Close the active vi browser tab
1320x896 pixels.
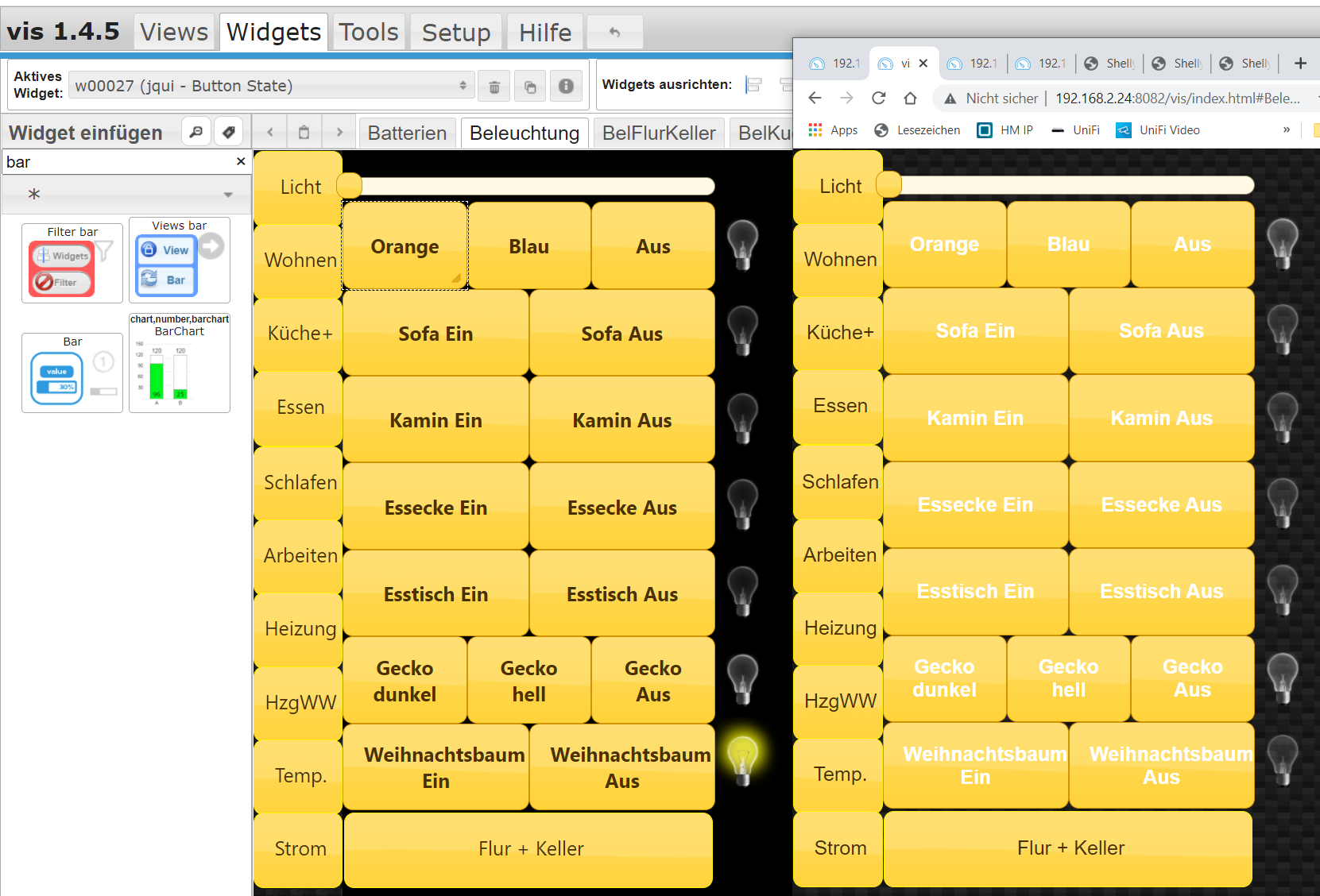tap(923, 64)
